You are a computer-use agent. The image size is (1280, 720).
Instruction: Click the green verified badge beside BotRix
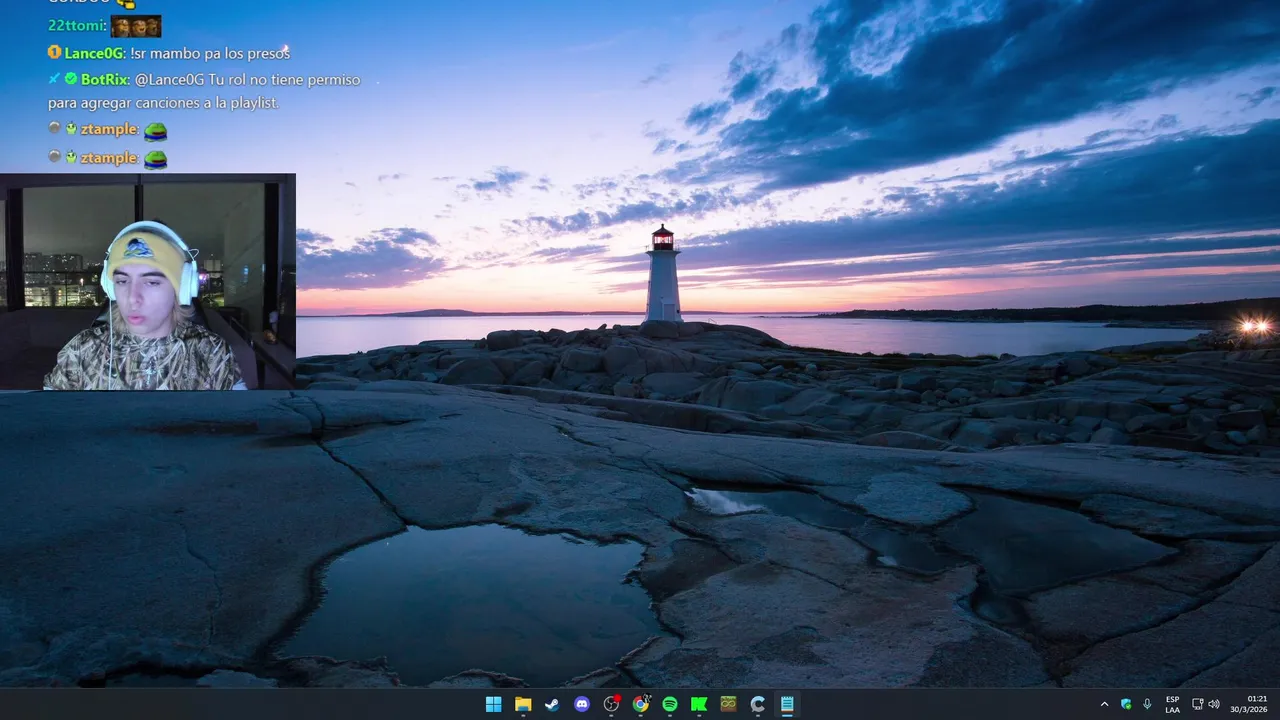coord(71,79)
